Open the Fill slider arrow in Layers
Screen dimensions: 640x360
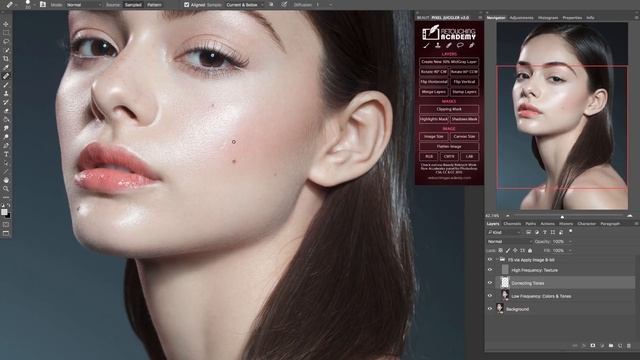tap(570, 250)
